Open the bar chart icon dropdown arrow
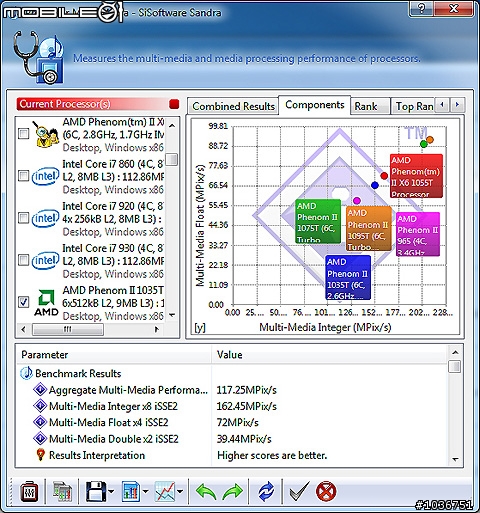Image resolution: width=480 pixels, height=513 pixels. pyautogui.click(x=145, y=491)
